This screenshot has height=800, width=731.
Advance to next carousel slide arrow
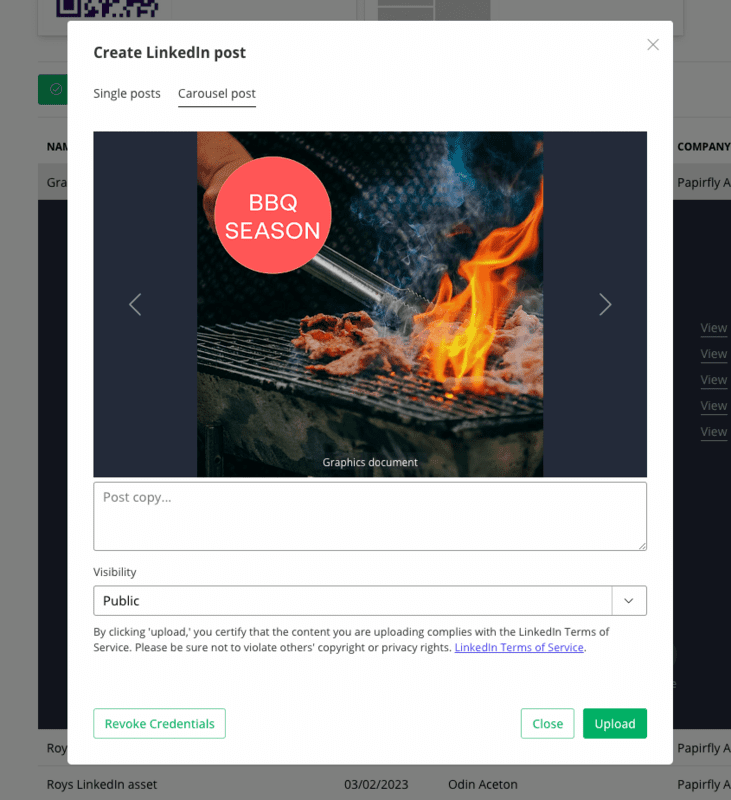pyautogui.click(x=605, y=305)
